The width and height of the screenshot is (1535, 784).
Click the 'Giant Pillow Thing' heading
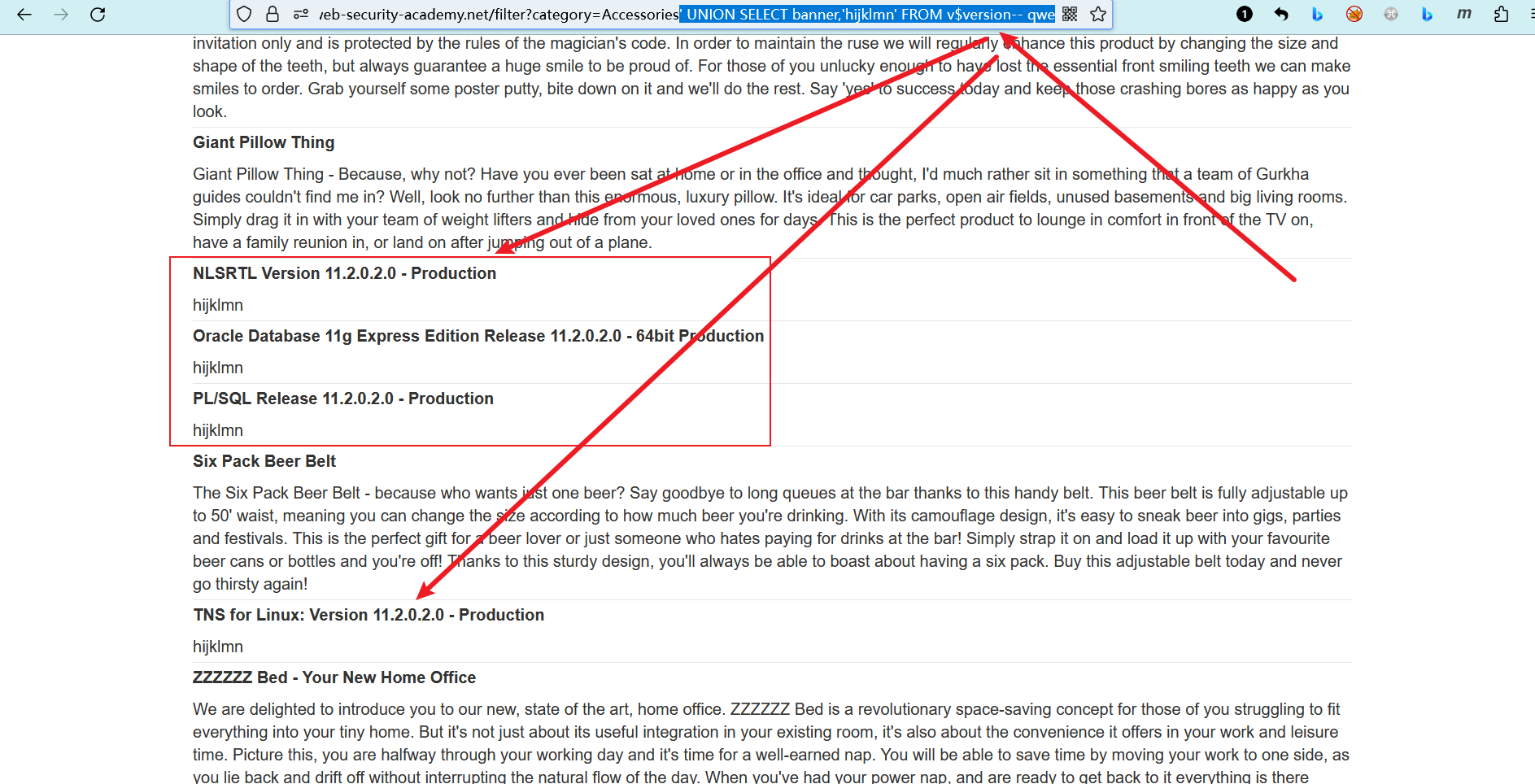[264, 142]
